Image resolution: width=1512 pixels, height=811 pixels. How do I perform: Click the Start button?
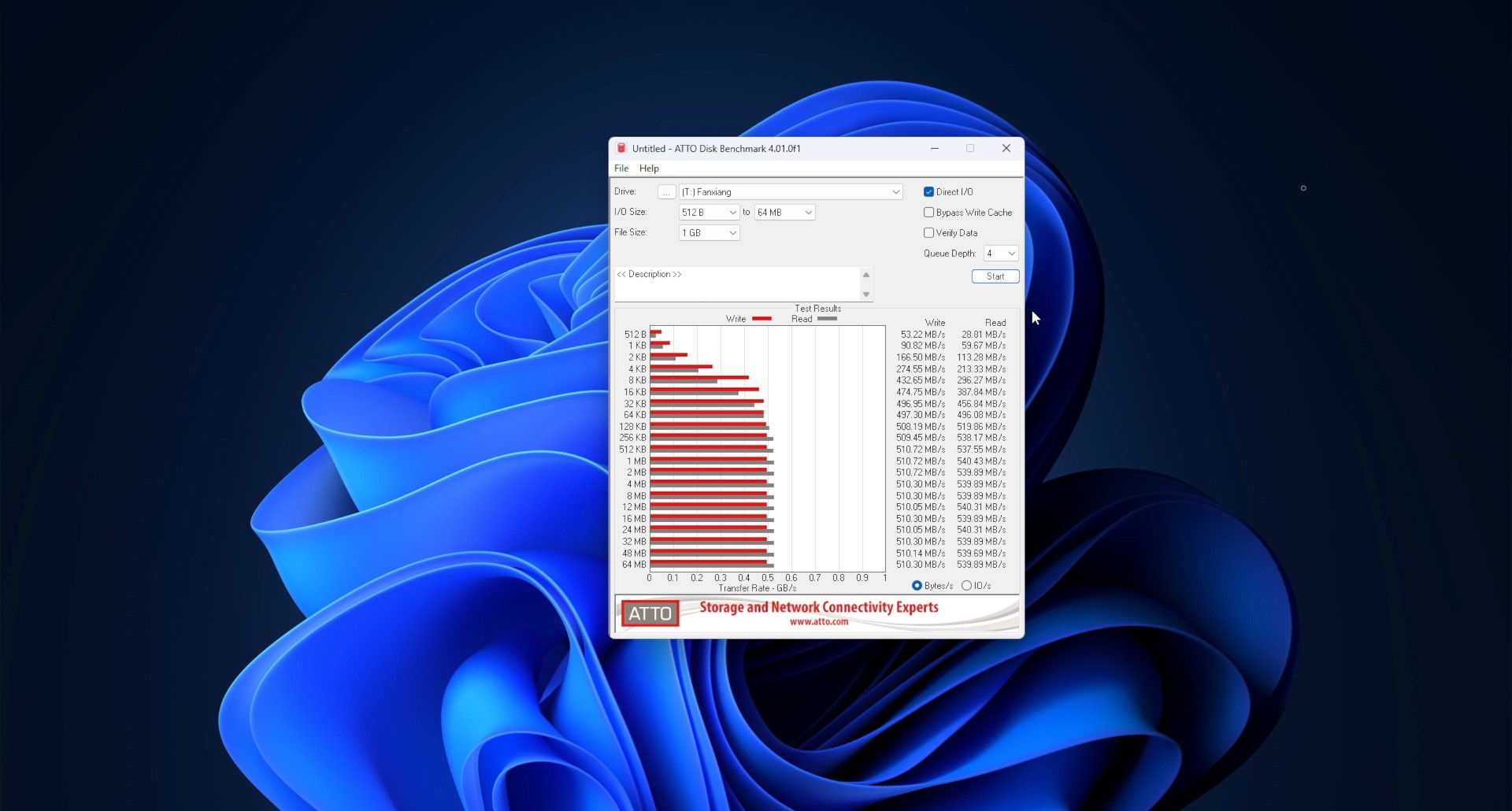click(995, 276)
